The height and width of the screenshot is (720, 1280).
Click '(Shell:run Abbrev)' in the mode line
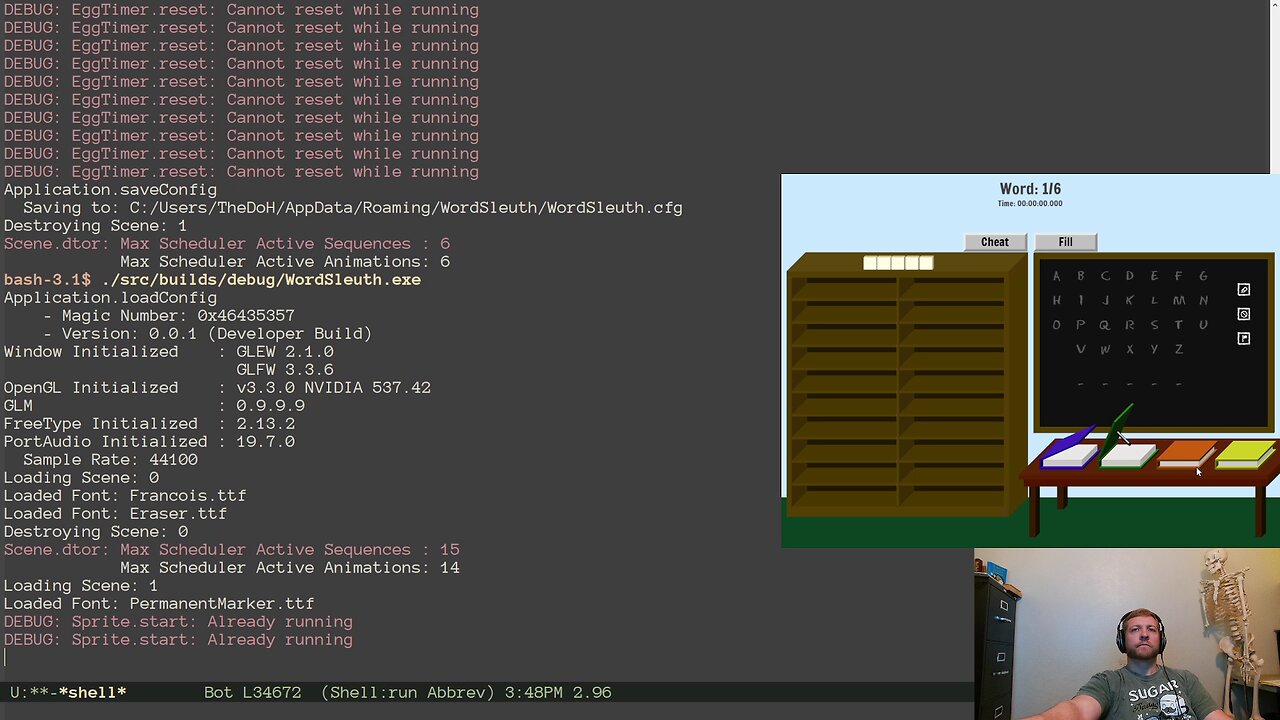coord(407,692)
